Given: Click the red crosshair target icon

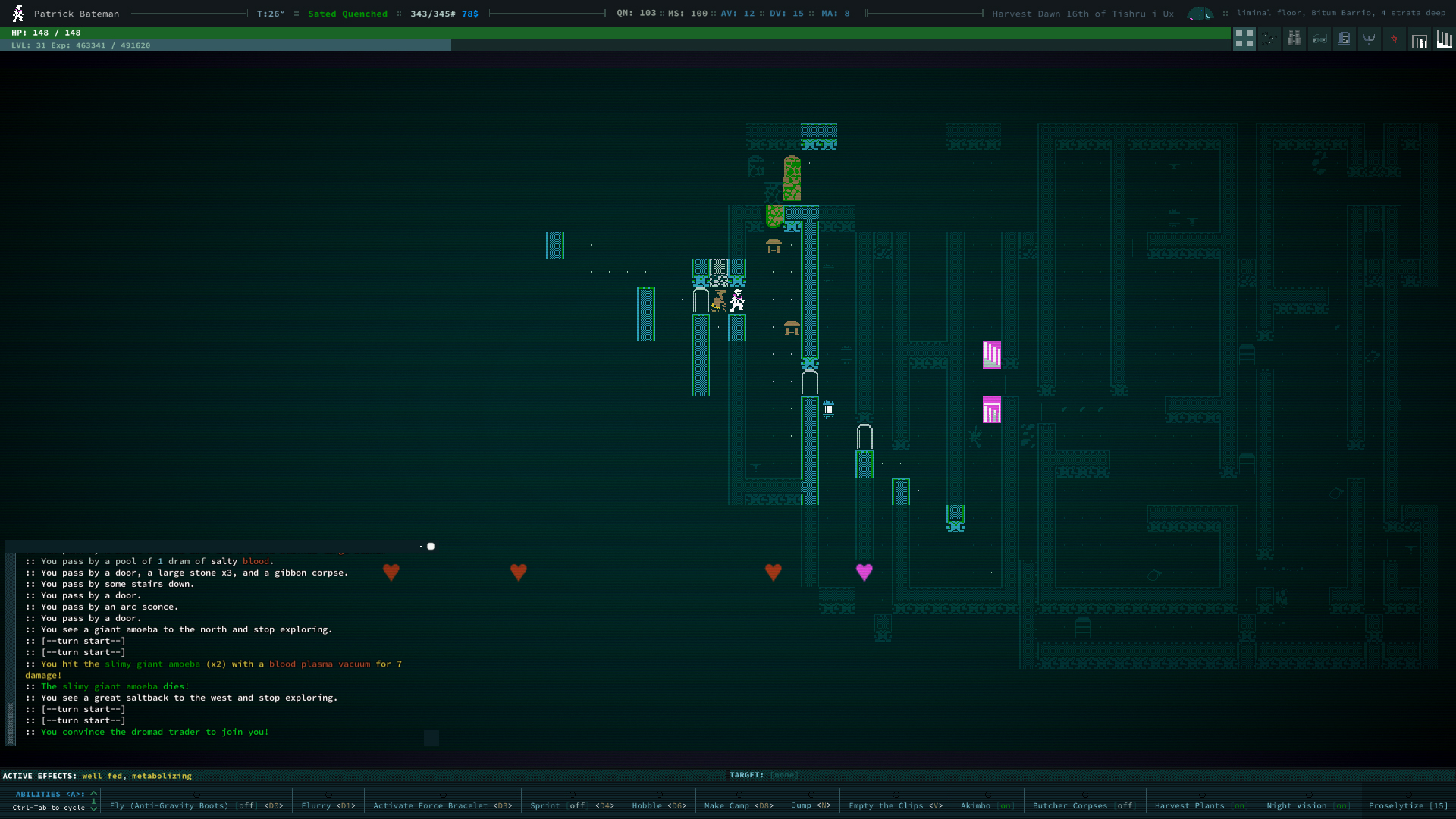Looking at the screenshot, I should (x=1394, y=39).
